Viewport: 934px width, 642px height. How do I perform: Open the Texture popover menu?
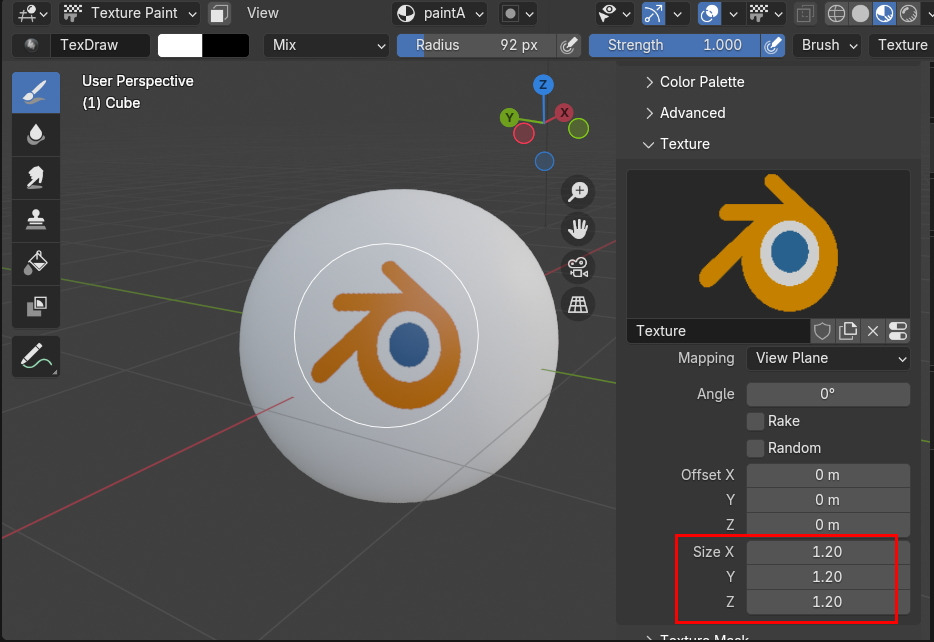pyautogui.click(x=902, y=45)
